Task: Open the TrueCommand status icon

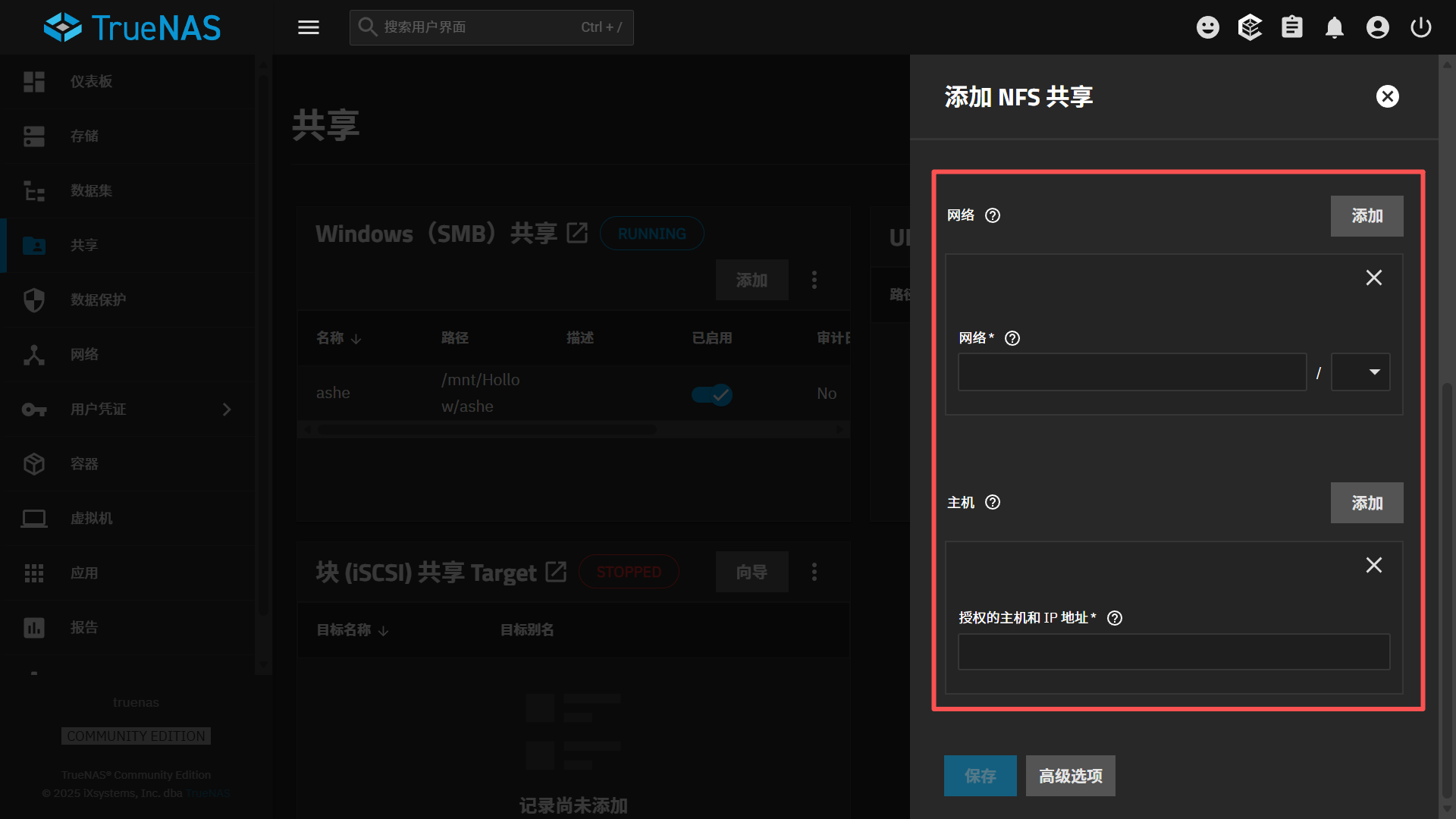Action: [x=1249, y=28]
